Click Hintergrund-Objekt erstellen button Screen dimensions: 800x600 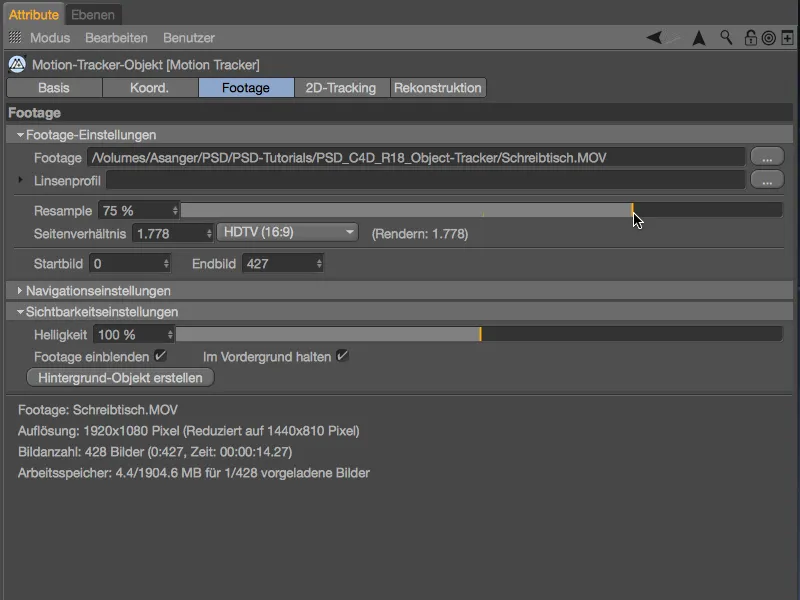pyautogui.click(x=120, y=378)
